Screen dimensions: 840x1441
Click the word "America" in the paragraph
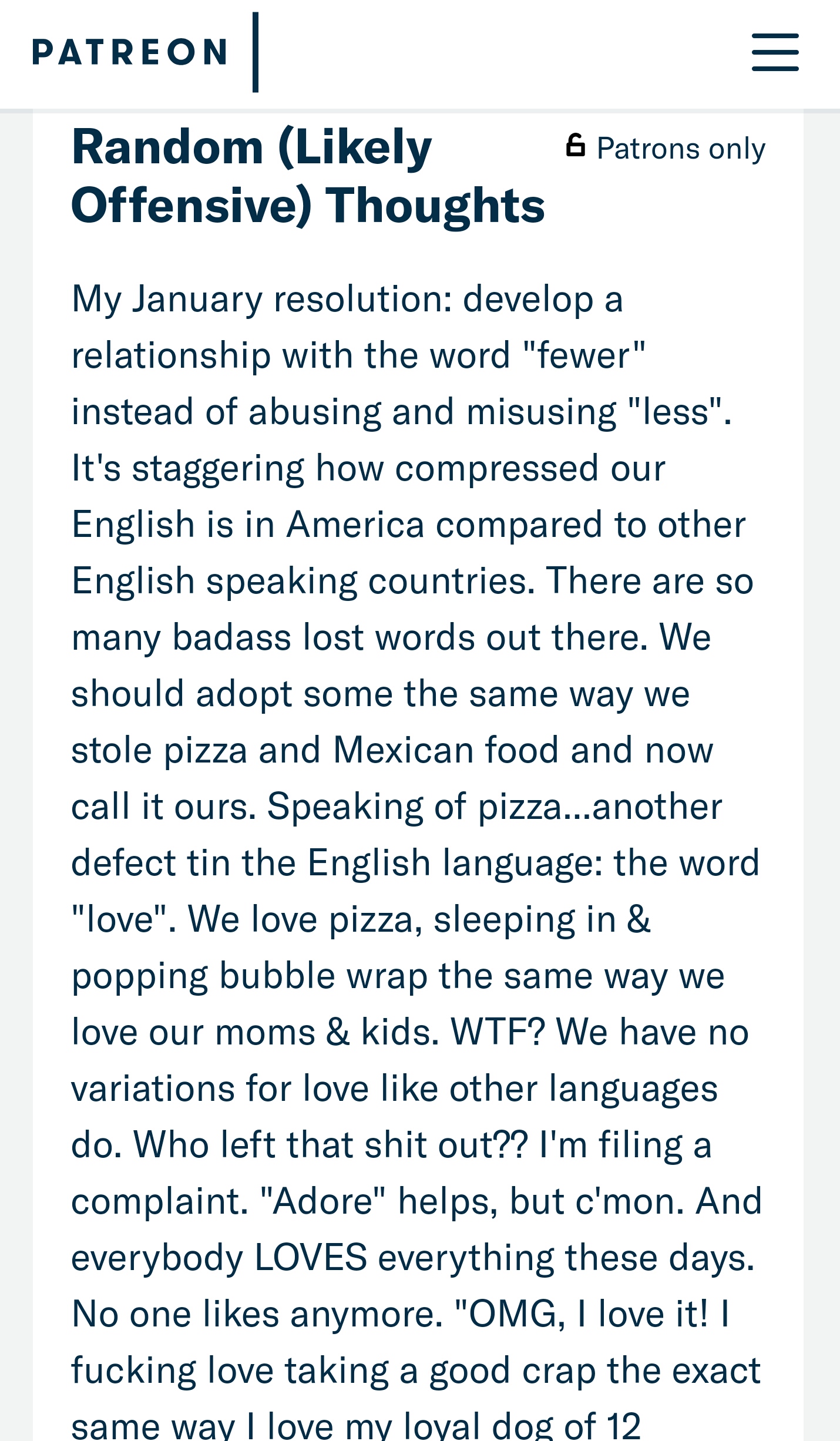click(x=355, y=525)
